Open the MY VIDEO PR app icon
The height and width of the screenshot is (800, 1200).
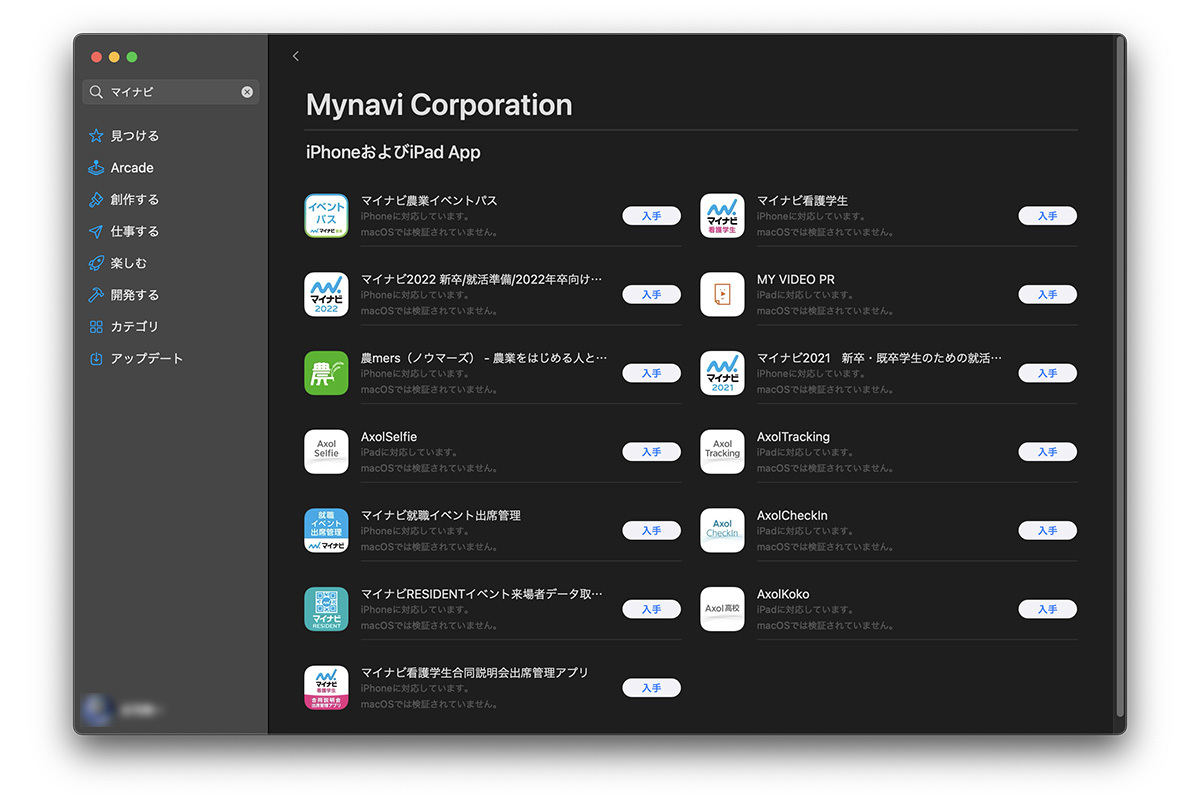pyautogui.click(x=722, y=295)
